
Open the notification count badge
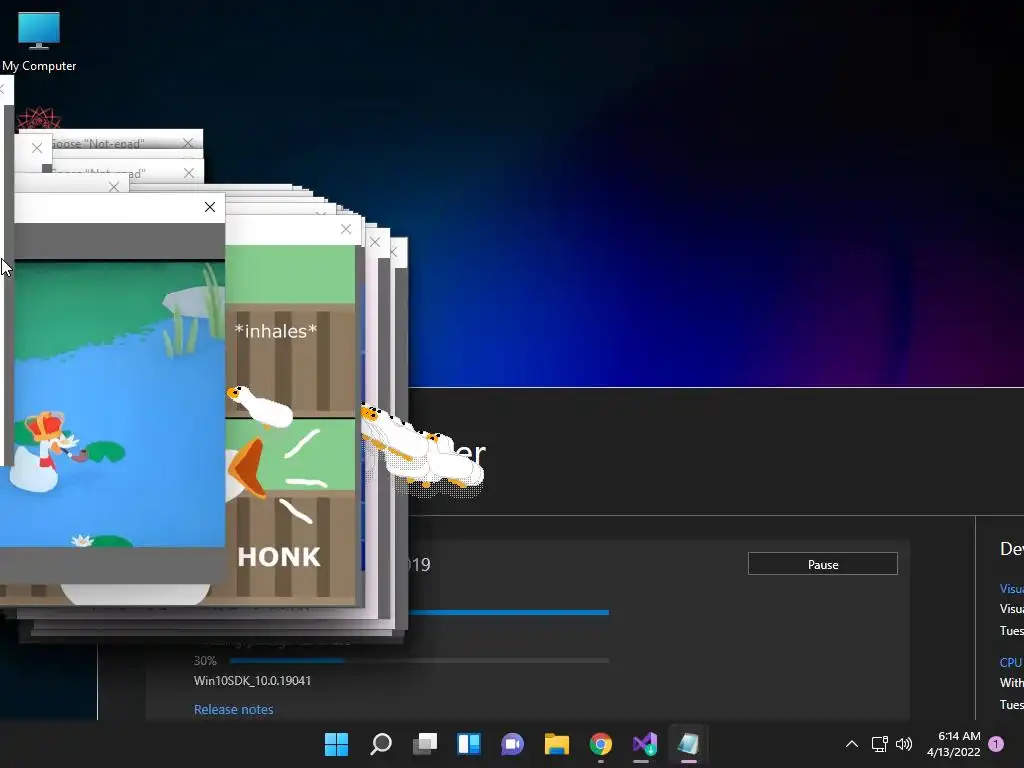(x=996, y=743)
